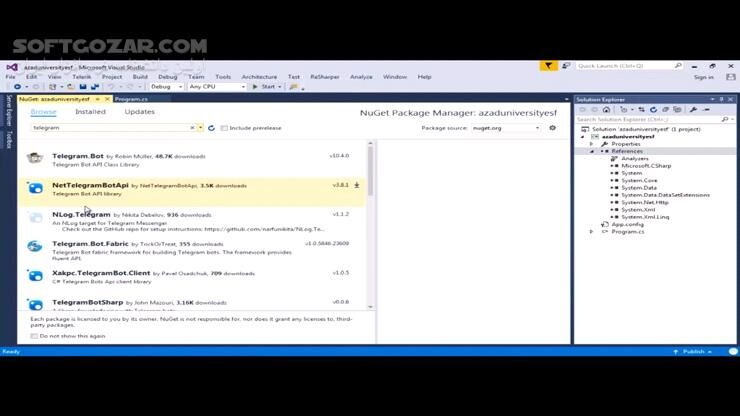Click the notifications flag icon
This screenshot has width=740, height=416.
(x=549, y=66)
